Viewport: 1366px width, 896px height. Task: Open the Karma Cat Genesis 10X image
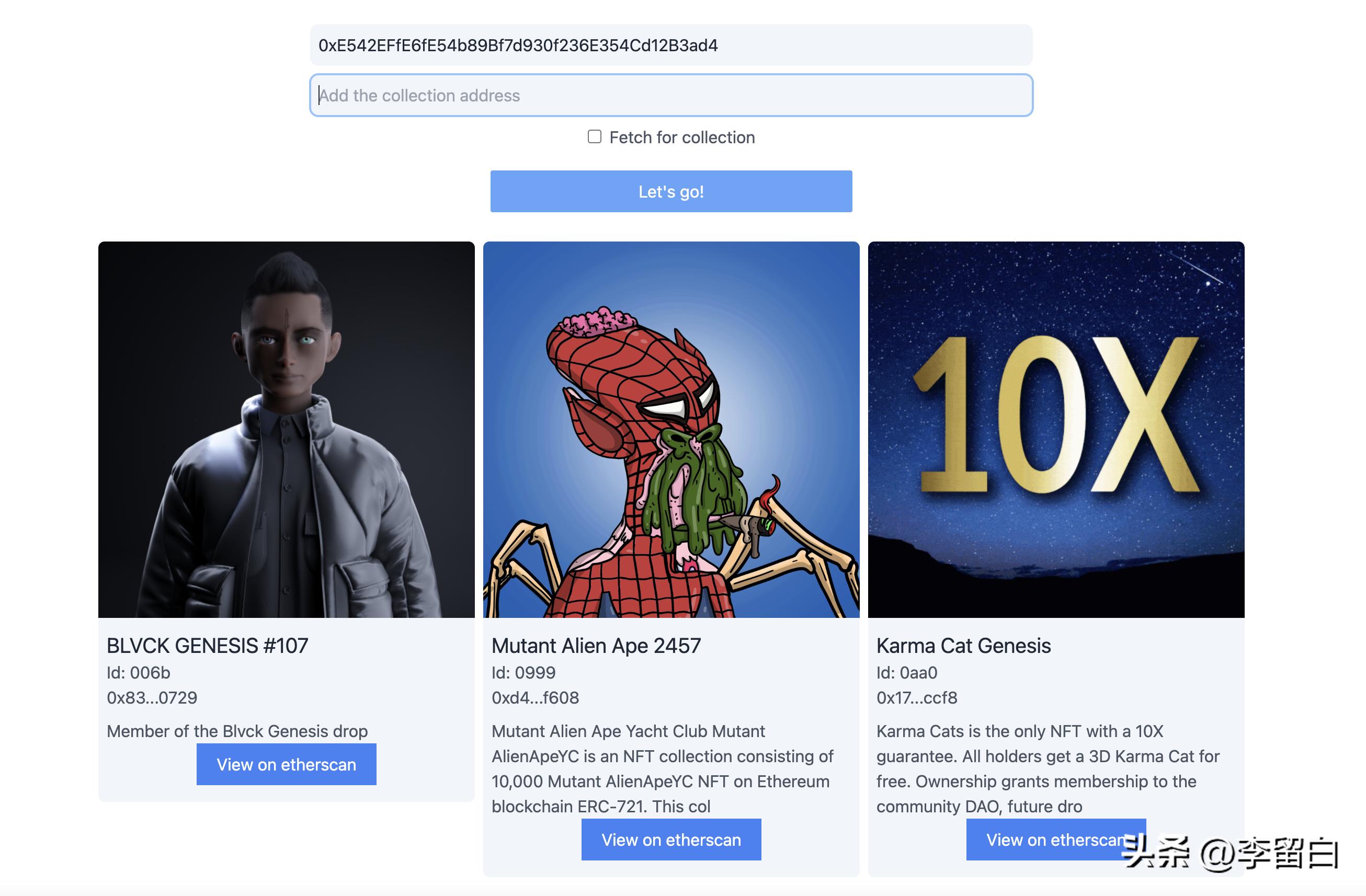1056,430
